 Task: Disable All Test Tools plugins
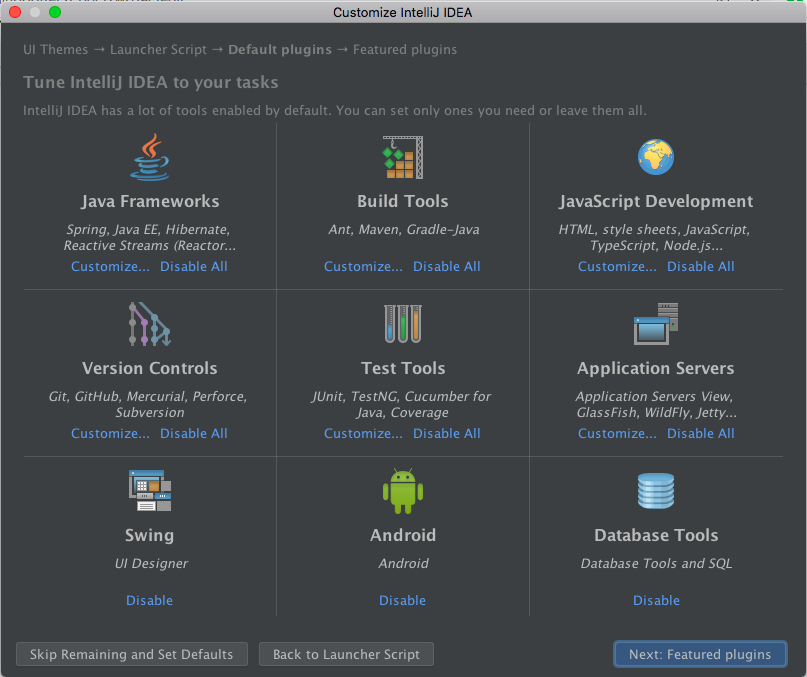(x=447, y=433)
